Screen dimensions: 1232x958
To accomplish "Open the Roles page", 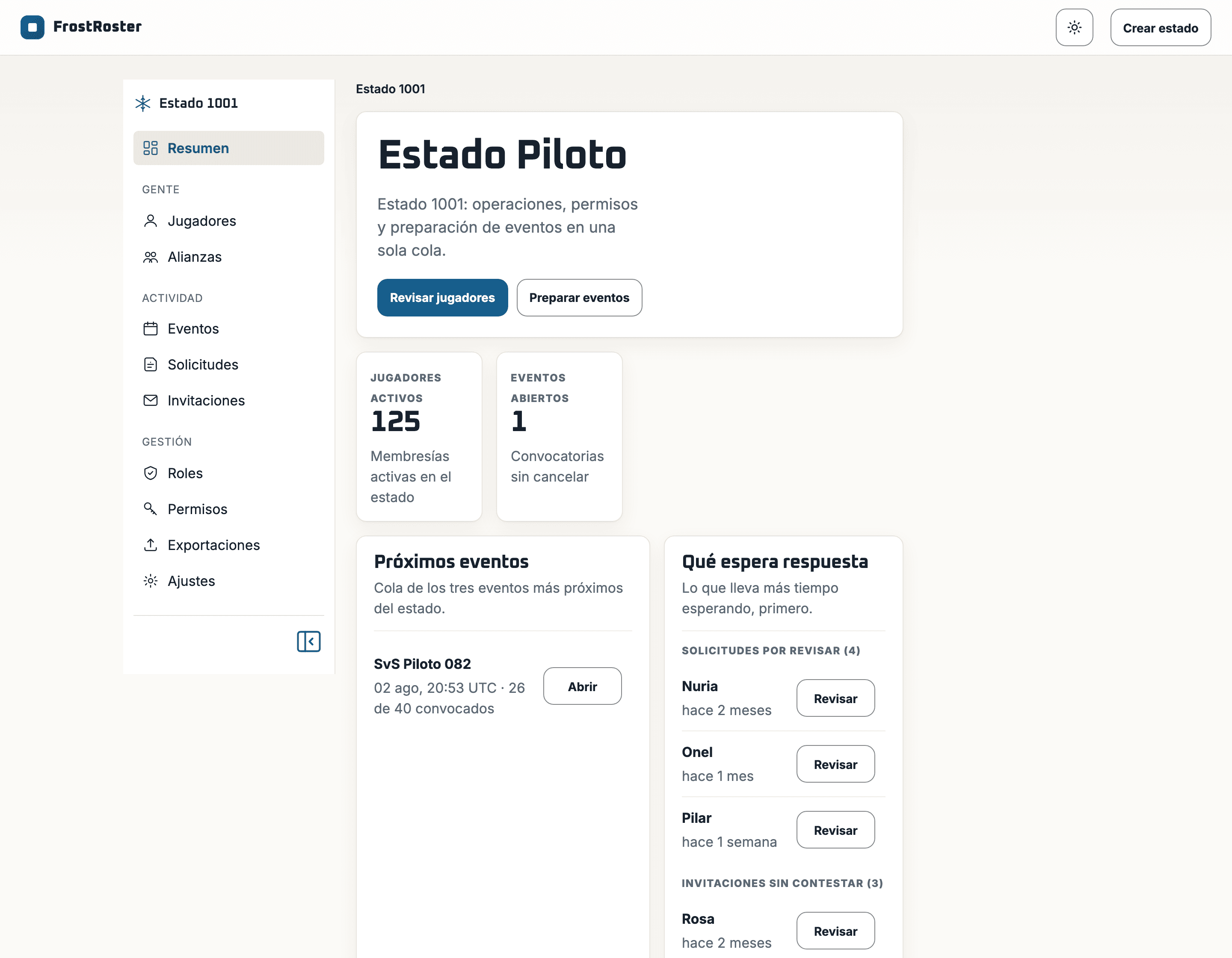I will point(228,473).
